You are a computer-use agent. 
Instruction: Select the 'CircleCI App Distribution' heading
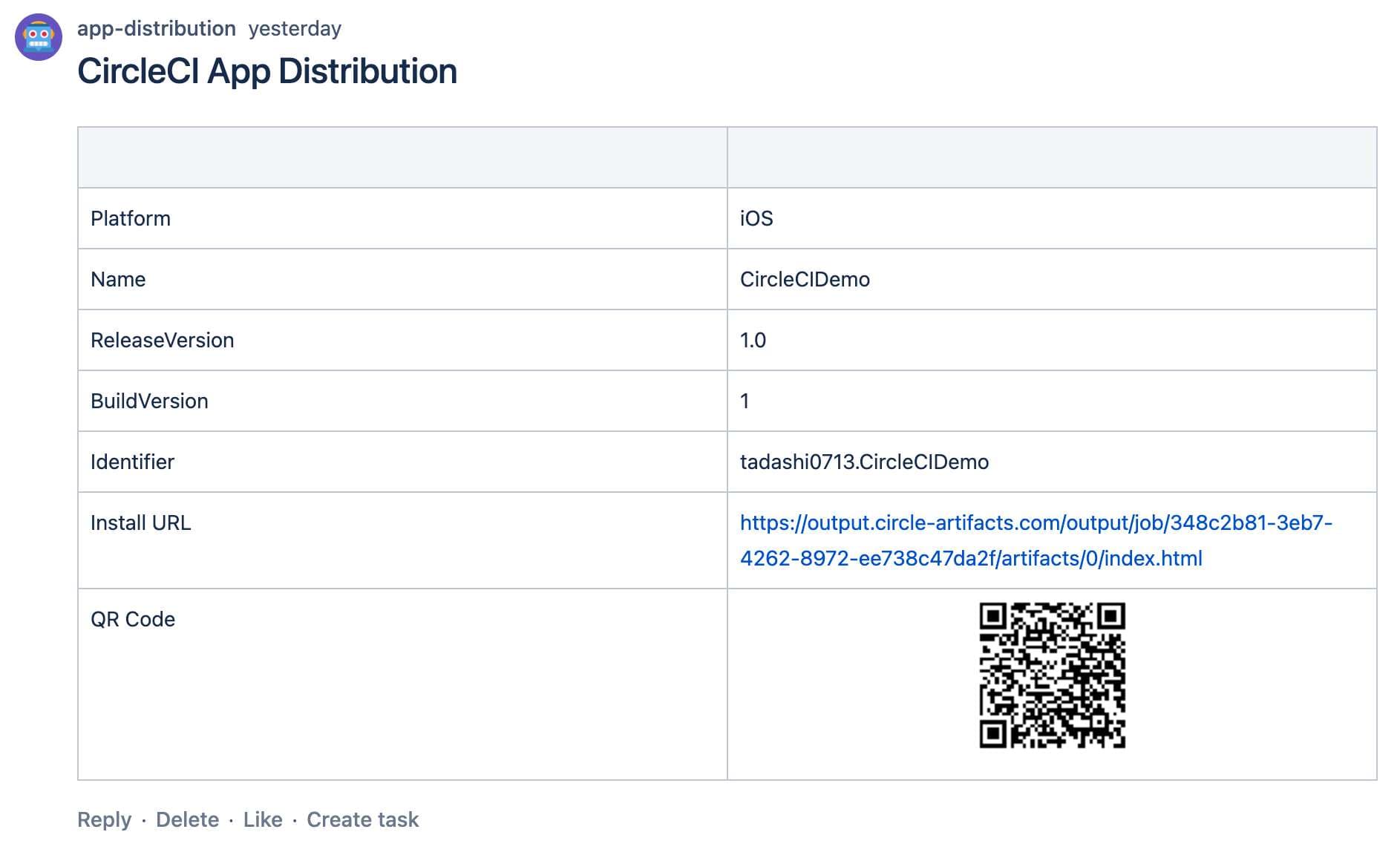point(267,71)
